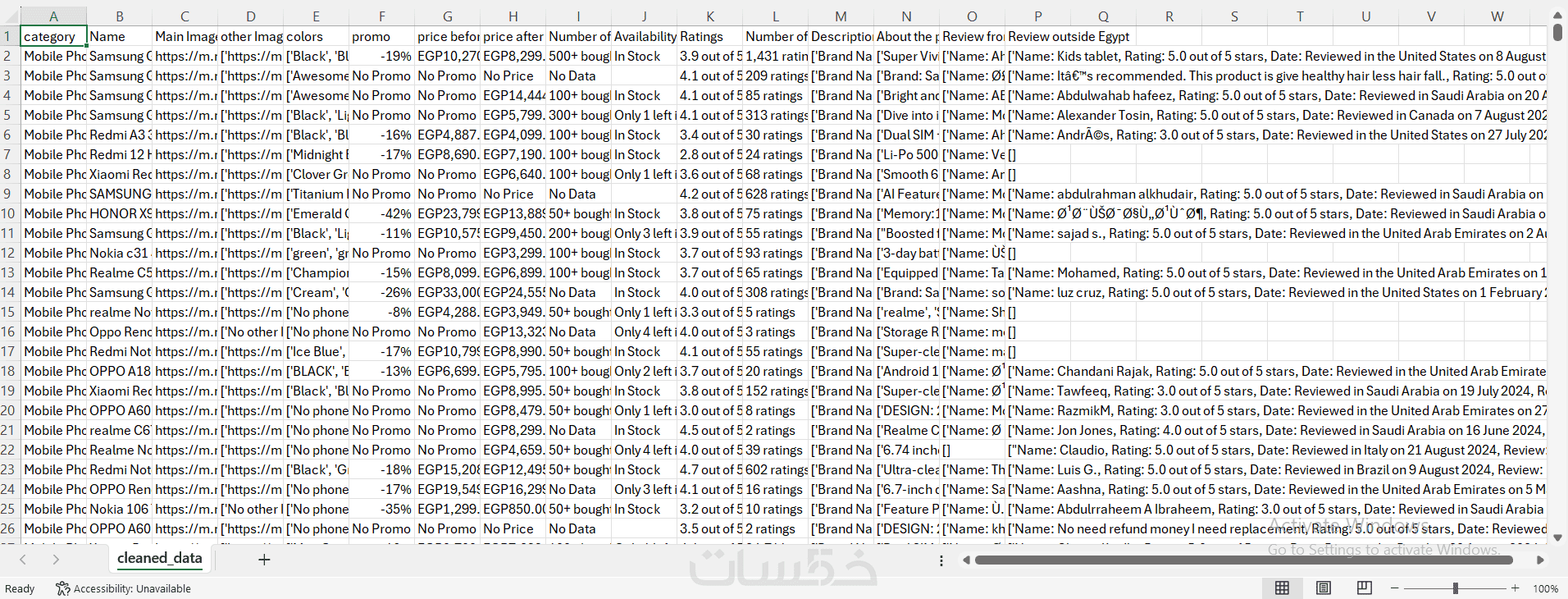
Task: Select the ['Ice Blue' colors cell
Action: [316, 351]
